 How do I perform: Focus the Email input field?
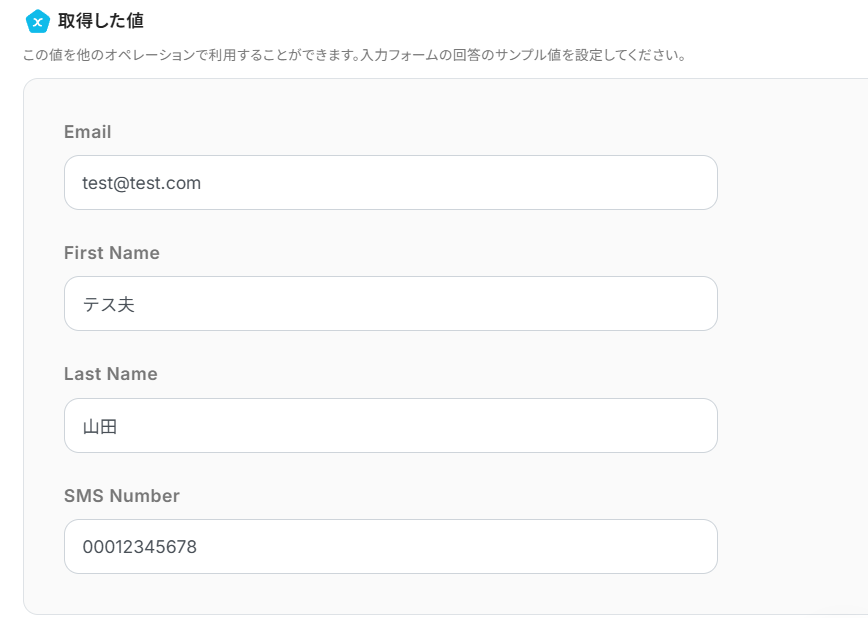coord(390,183)
